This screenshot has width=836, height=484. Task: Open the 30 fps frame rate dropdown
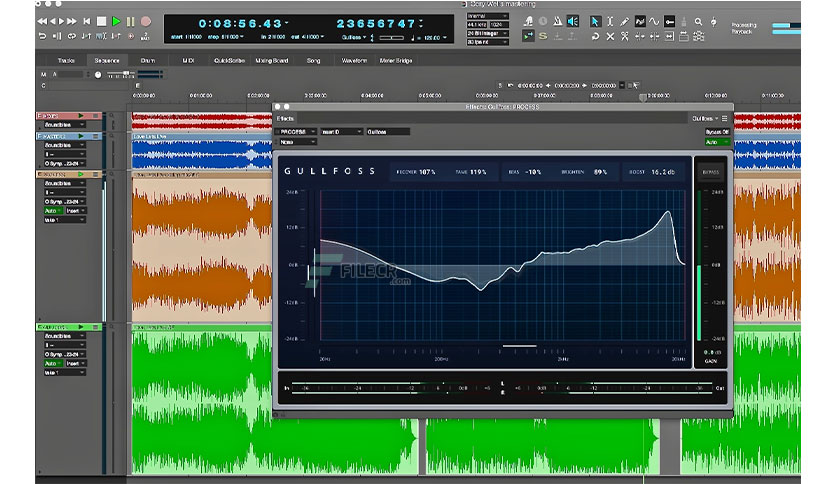487,42
